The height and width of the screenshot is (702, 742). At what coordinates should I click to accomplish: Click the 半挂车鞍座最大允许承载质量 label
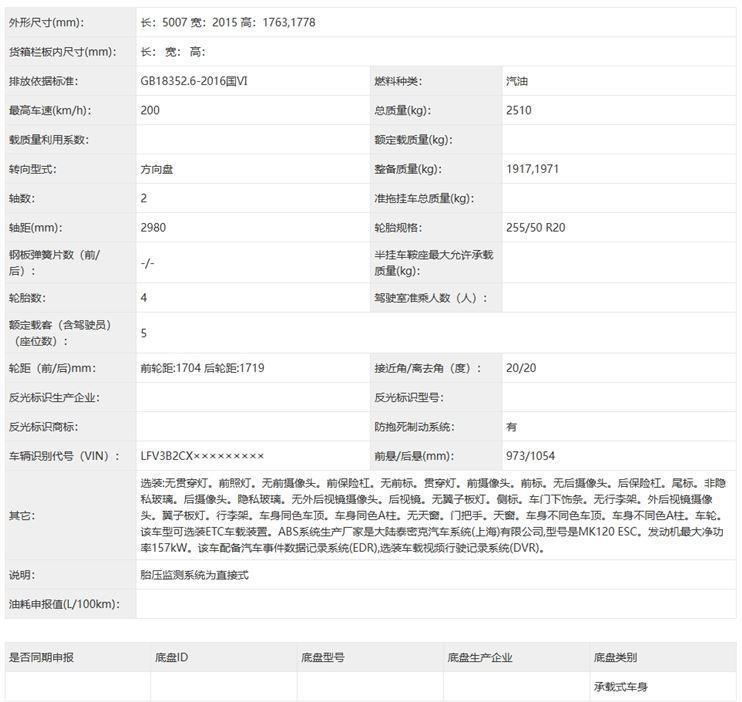434,263
